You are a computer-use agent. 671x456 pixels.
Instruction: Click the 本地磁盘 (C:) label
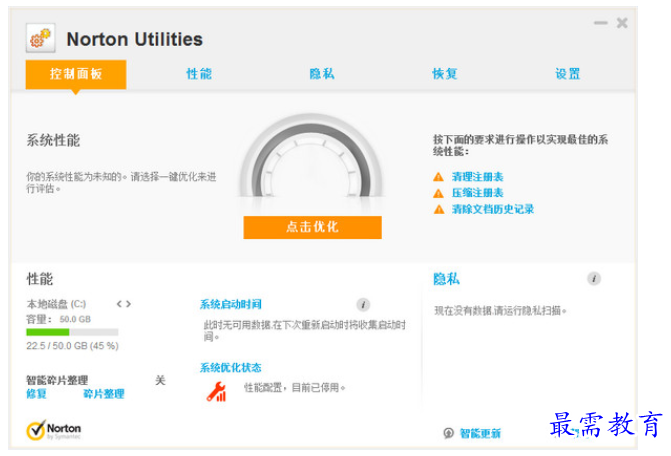pyautogui.click(x=56, y=304)
